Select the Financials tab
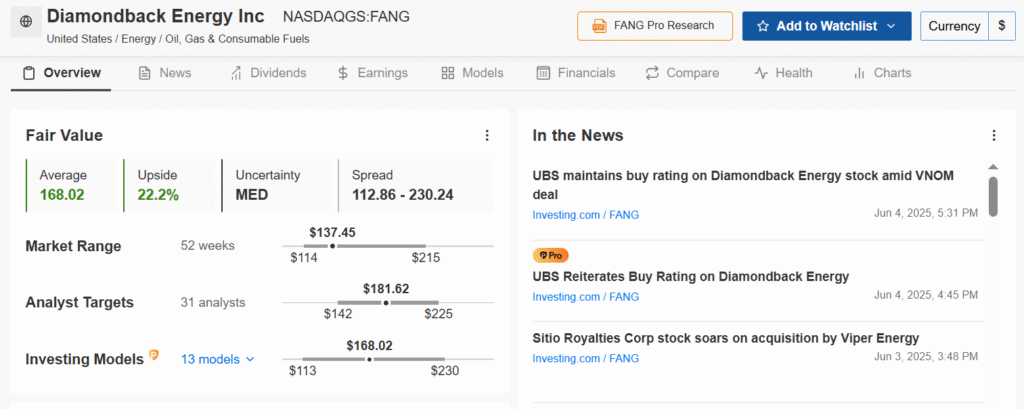Image resolution: width=1024 pixels, height=409 pixels. click(575, 73)
